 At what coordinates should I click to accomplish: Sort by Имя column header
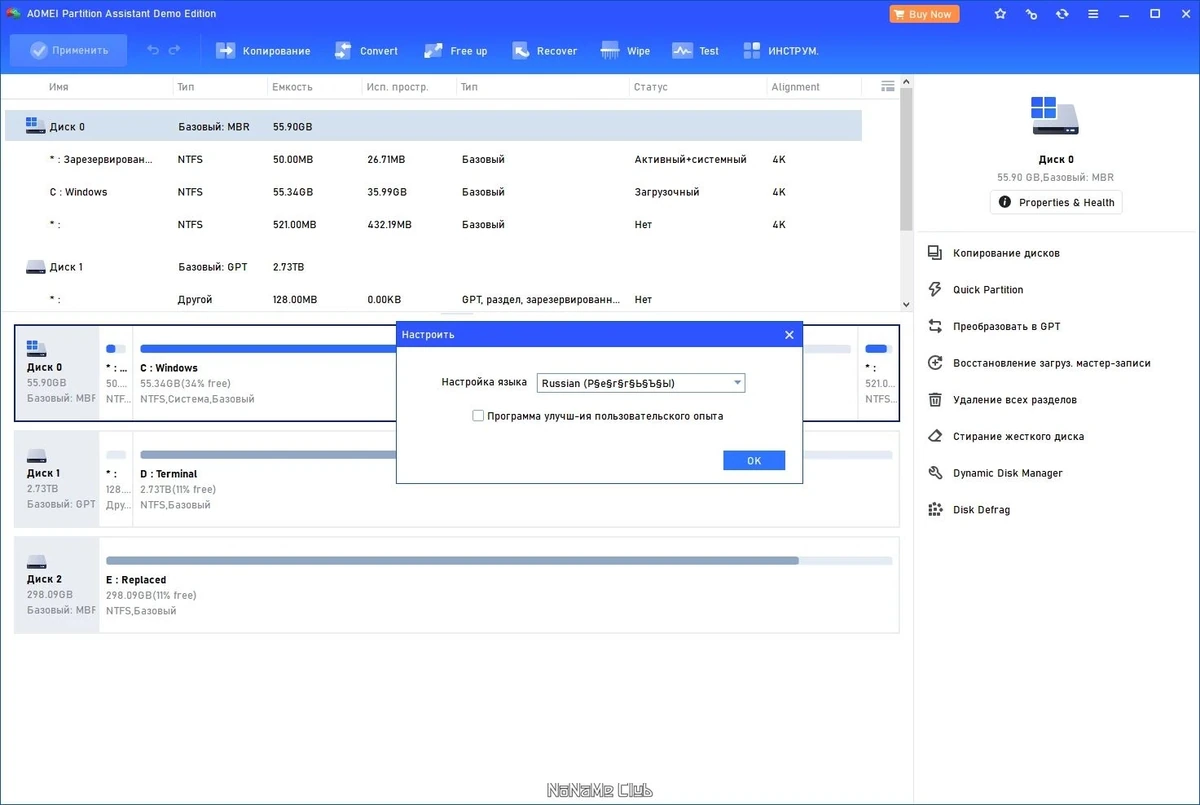pos(59,87)
